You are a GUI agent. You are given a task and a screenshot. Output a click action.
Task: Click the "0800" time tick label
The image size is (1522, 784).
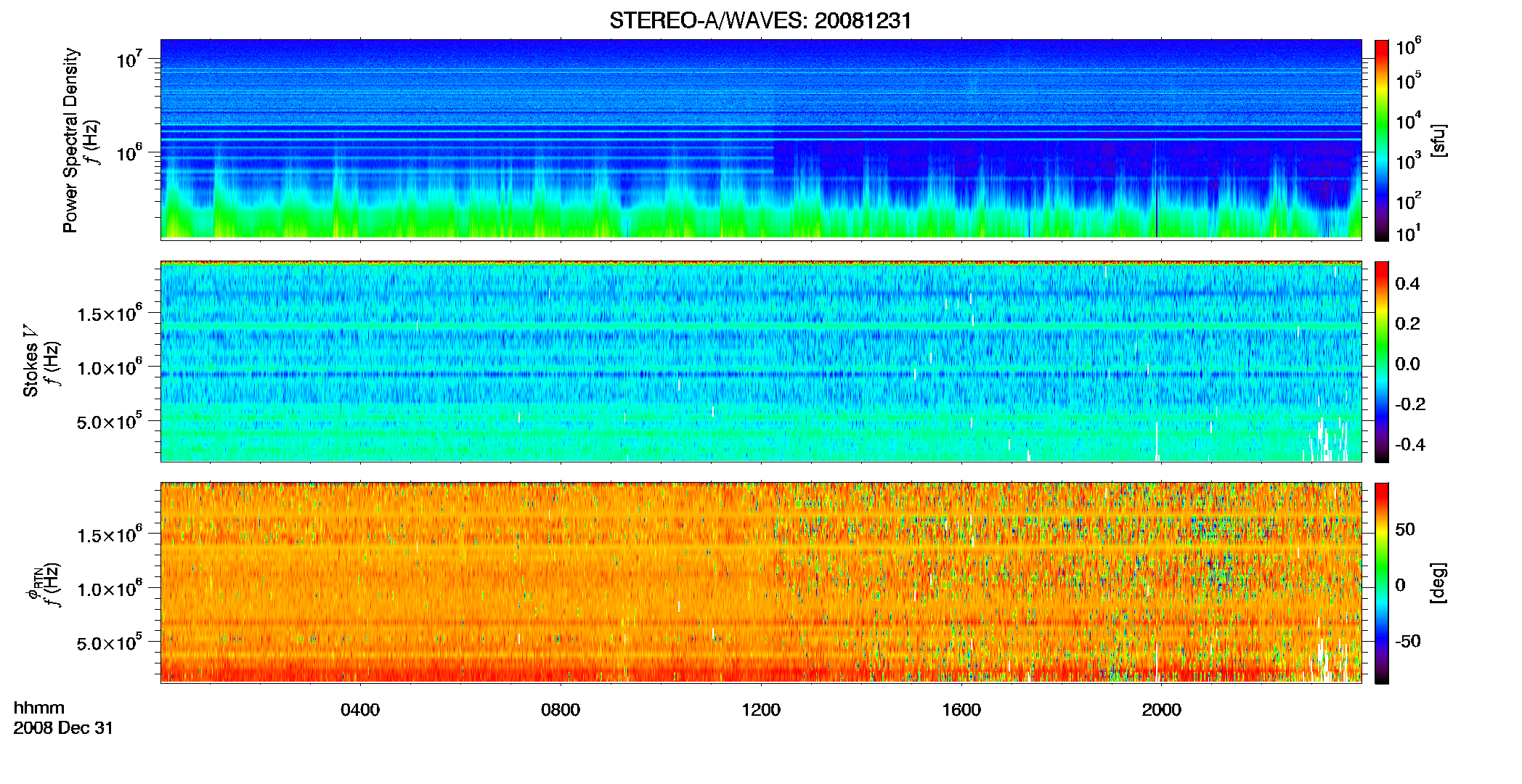pos(561,710)
